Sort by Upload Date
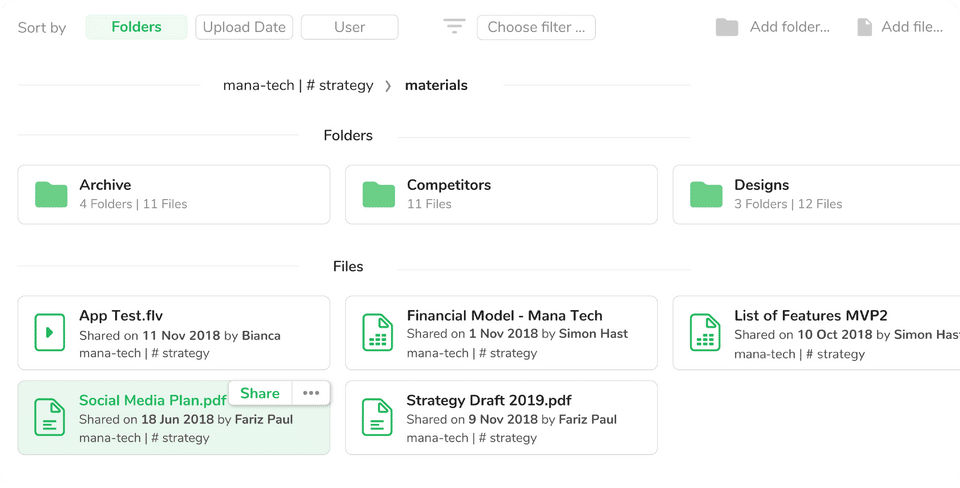This screenshot has width=960, height=488. point(244,27)
